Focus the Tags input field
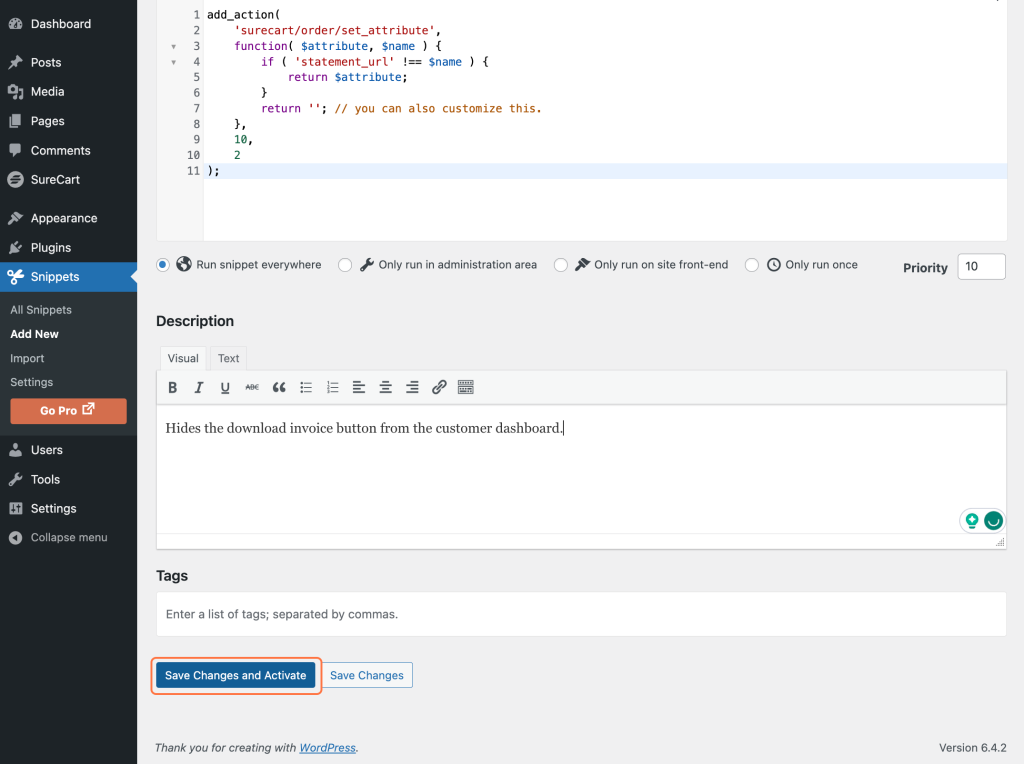 581,614
